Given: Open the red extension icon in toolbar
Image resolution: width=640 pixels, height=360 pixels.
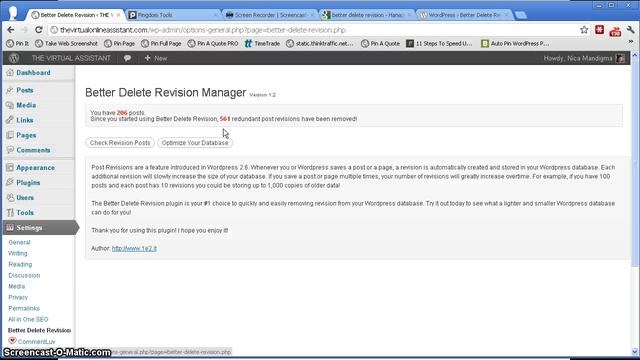Looking at the screenshot, I should point(599,30).
